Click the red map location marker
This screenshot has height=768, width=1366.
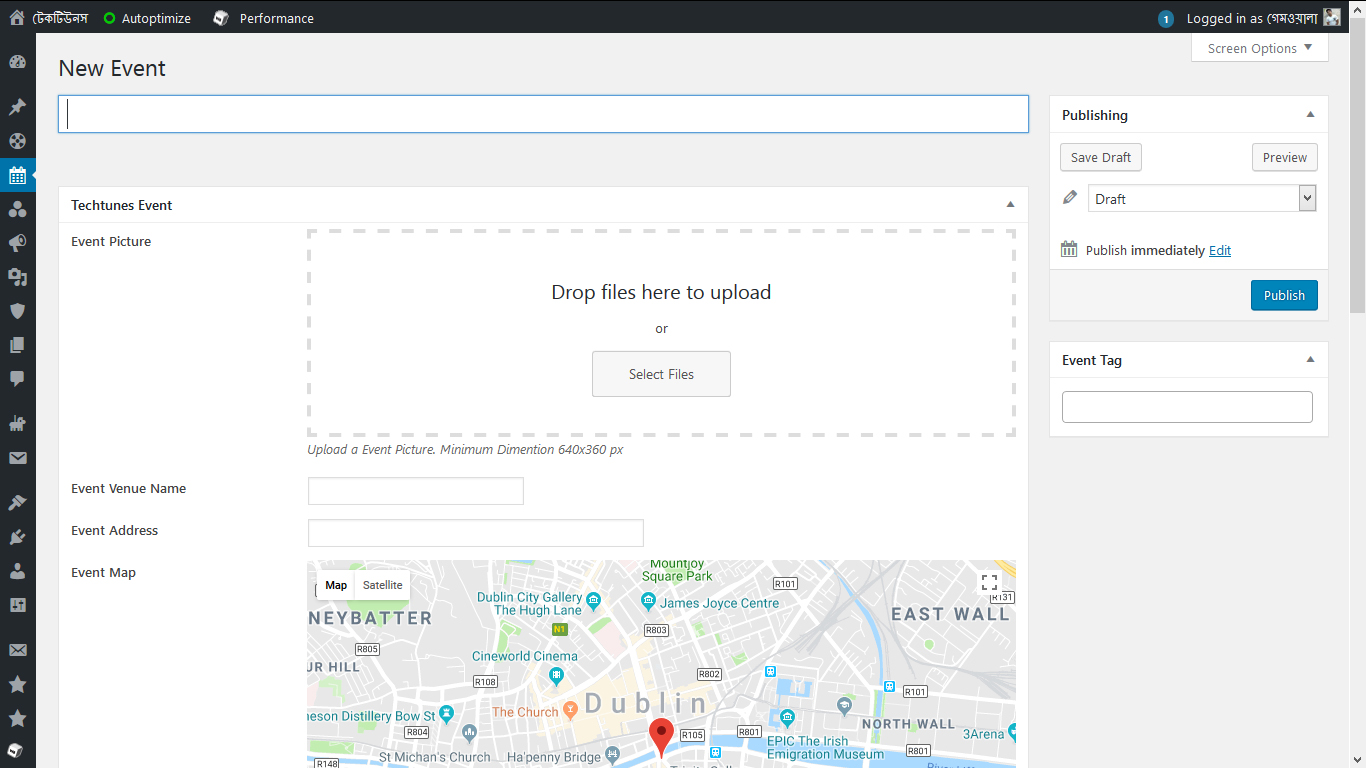point(661,736)
